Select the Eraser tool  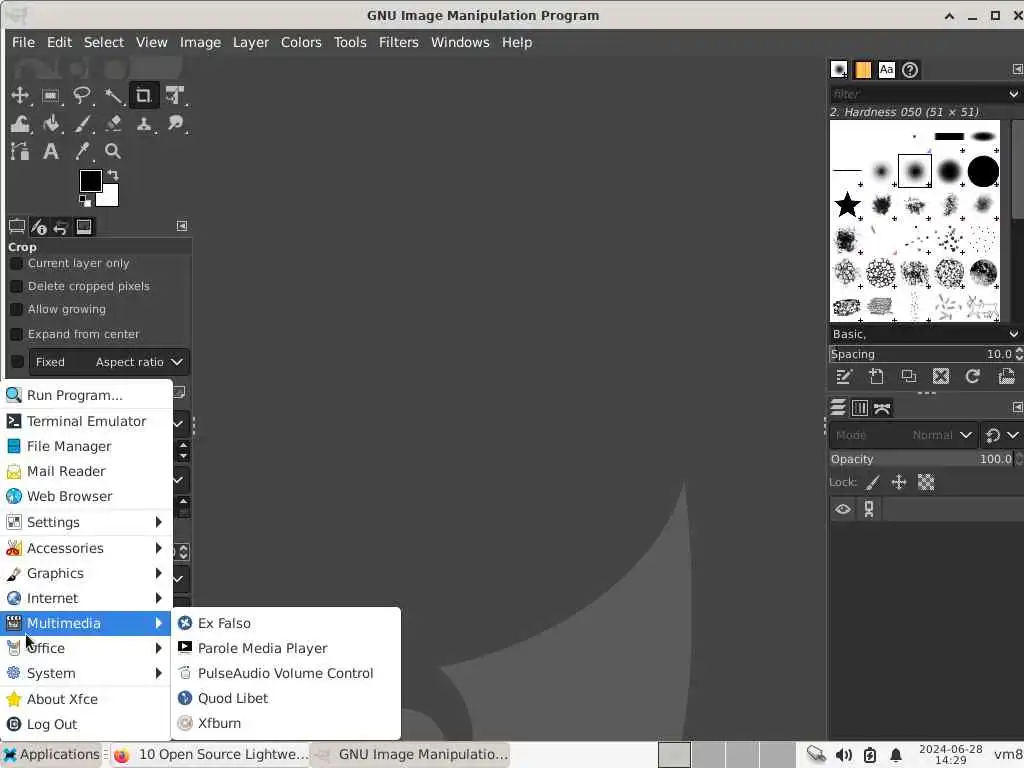pos(113,123)
